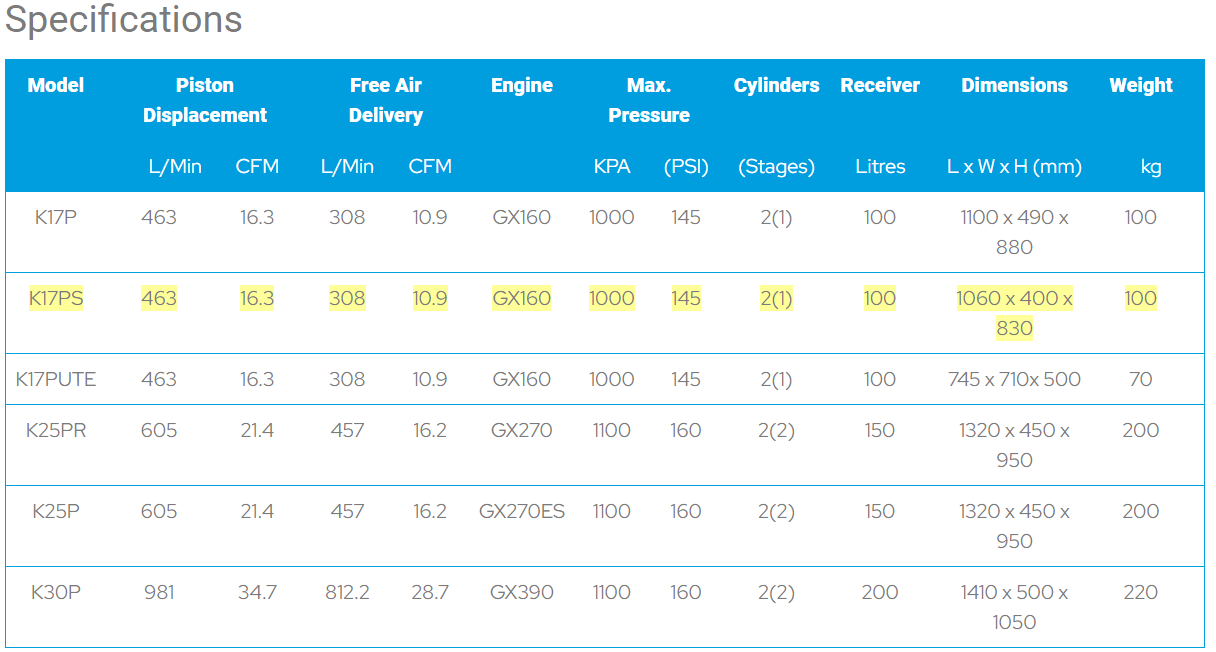Click the Receiver column header

tap(880, 85)
